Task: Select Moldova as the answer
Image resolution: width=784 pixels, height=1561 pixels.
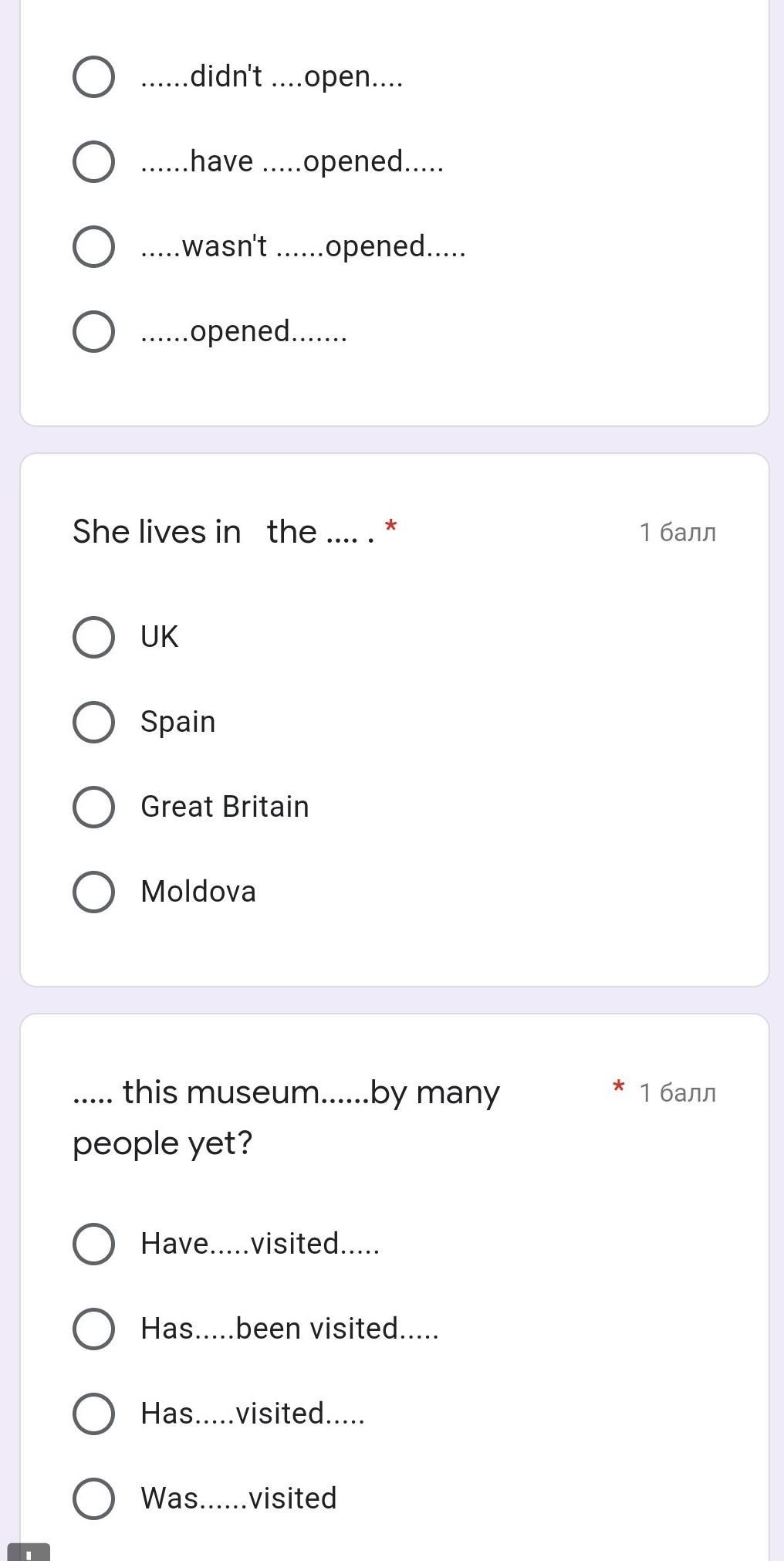Action: [94, 892]
